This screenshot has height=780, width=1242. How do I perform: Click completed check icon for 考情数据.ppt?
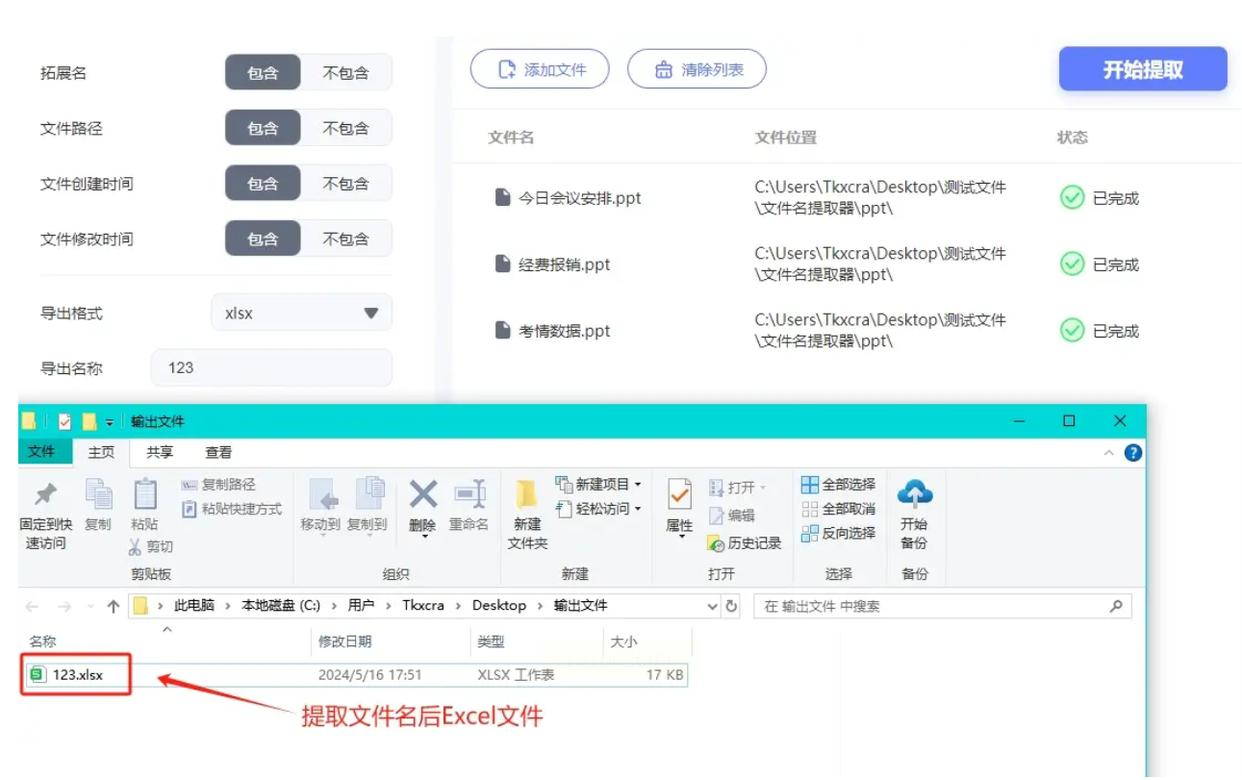(1072, 330)
